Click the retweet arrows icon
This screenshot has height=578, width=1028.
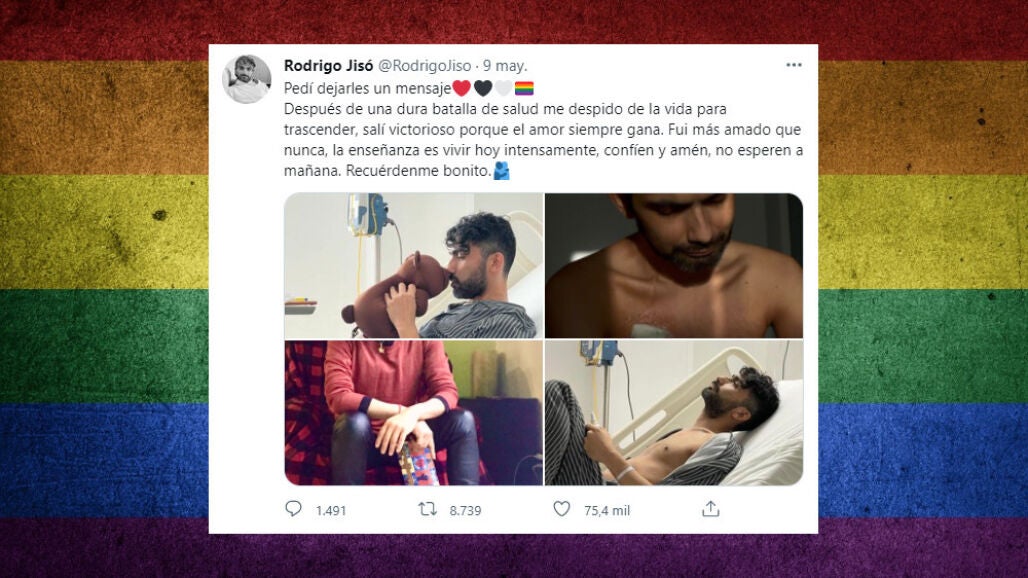click(x=427, y=509)
